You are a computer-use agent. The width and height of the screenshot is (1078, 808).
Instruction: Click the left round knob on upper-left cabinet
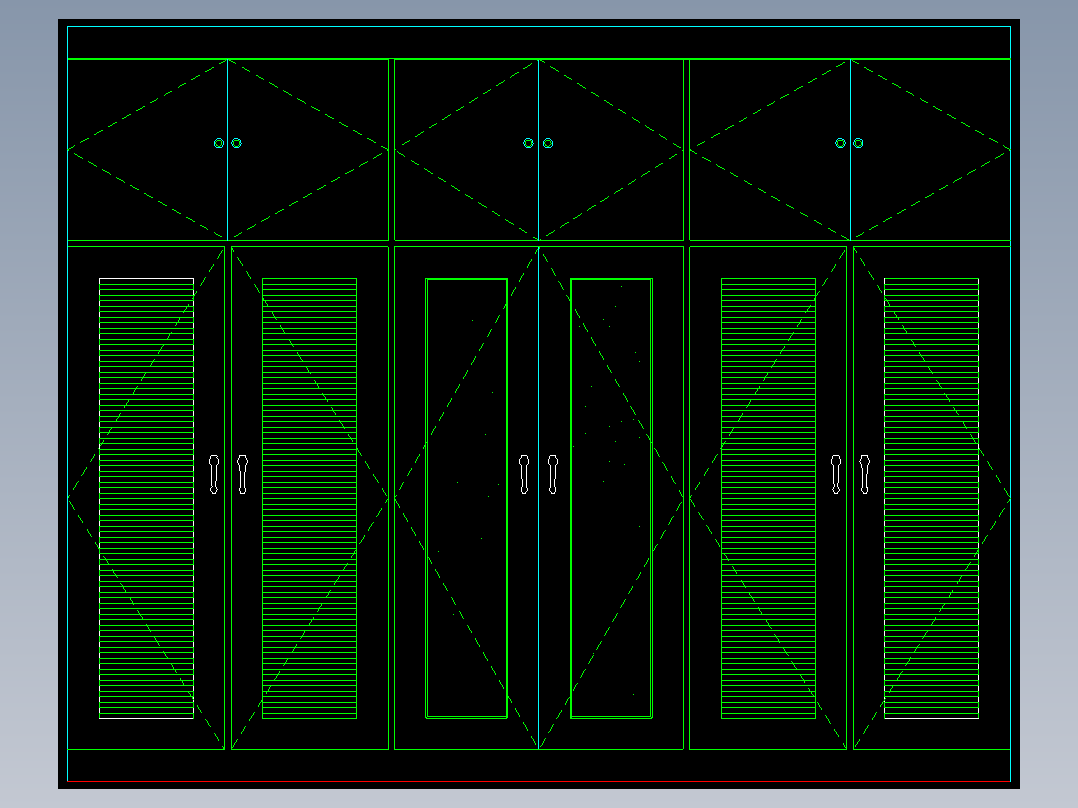click(x=219, y=143)
